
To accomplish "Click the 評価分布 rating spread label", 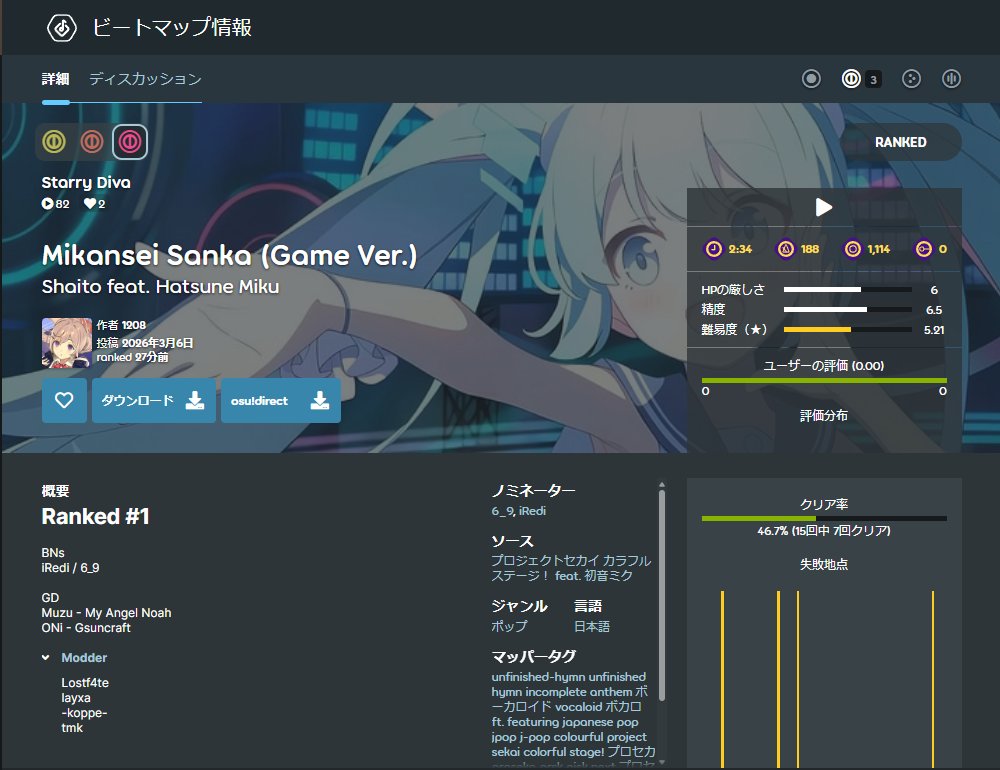I will point(824,416).
